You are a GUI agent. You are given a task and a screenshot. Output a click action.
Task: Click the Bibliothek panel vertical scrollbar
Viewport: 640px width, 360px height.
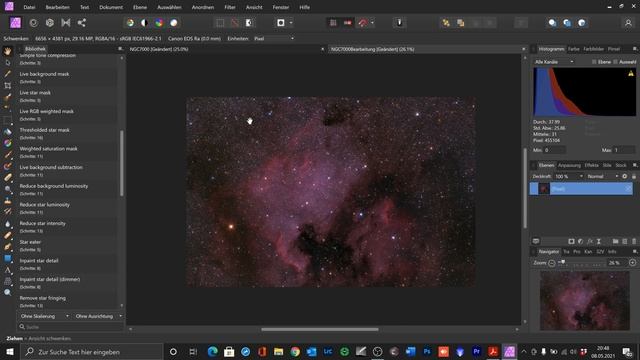tap(121, 163)
